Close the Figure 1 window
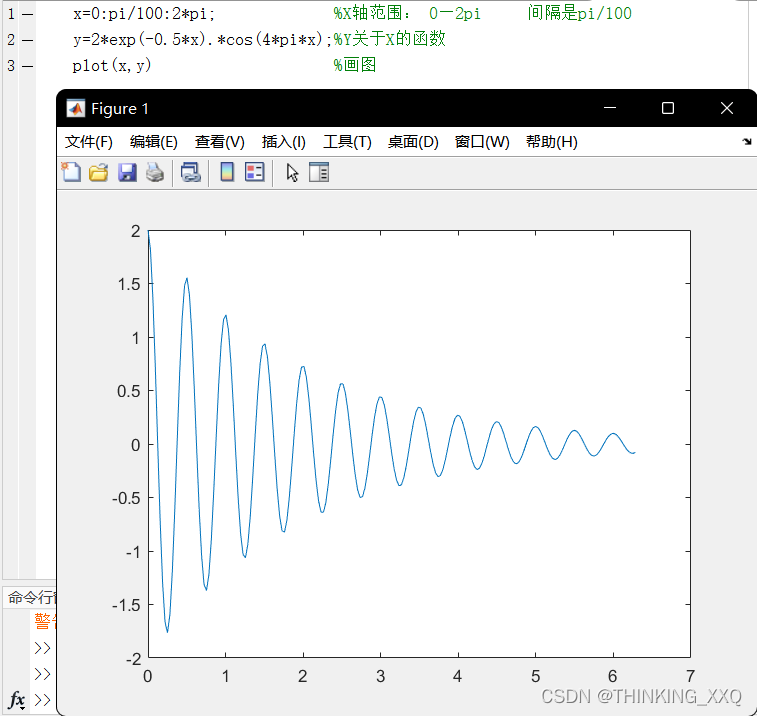The width and height of the screenshot is (757, 716). tap(727, 108)
